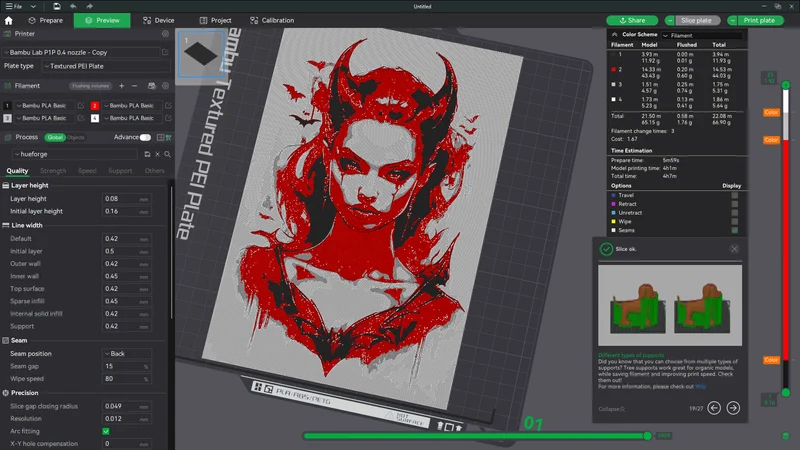
Task: Edit the Bambu Lab P1P printer preset
Action: [x=165, y=52]
